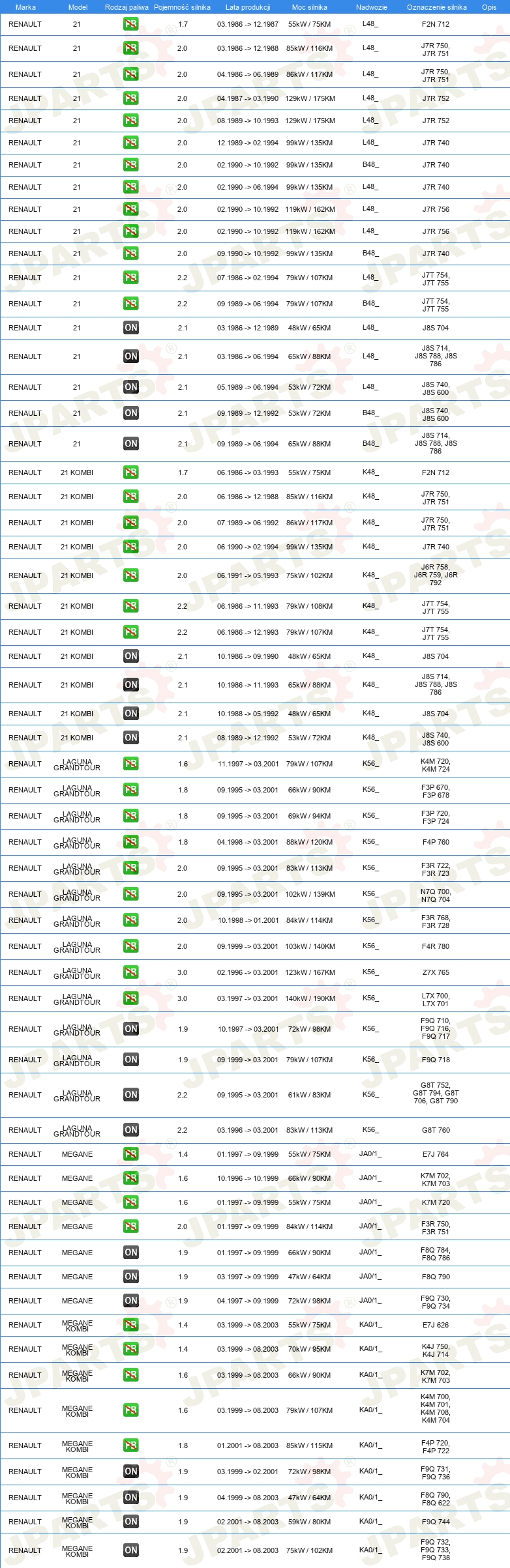The width and height of the screenshot is (510, 1568).
Task: Click the production years '10.1998 -> 01.2001'
Action: 248,920
